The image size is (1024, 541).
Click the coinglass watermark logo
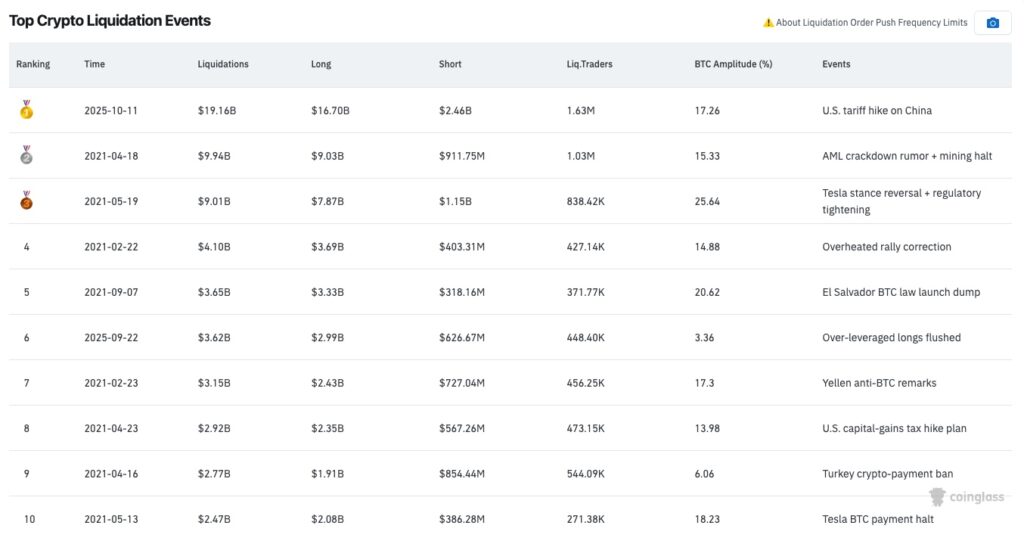965,497
